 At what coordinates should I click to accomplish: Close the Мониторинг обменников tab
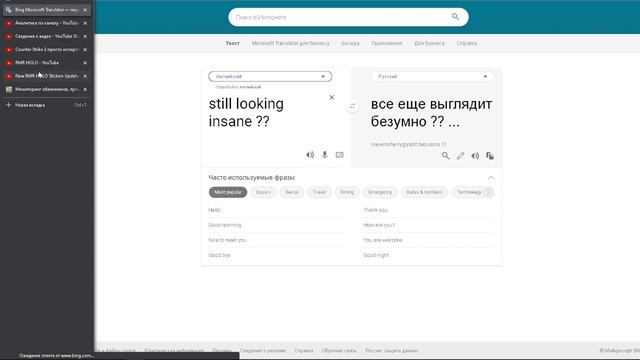85,89
